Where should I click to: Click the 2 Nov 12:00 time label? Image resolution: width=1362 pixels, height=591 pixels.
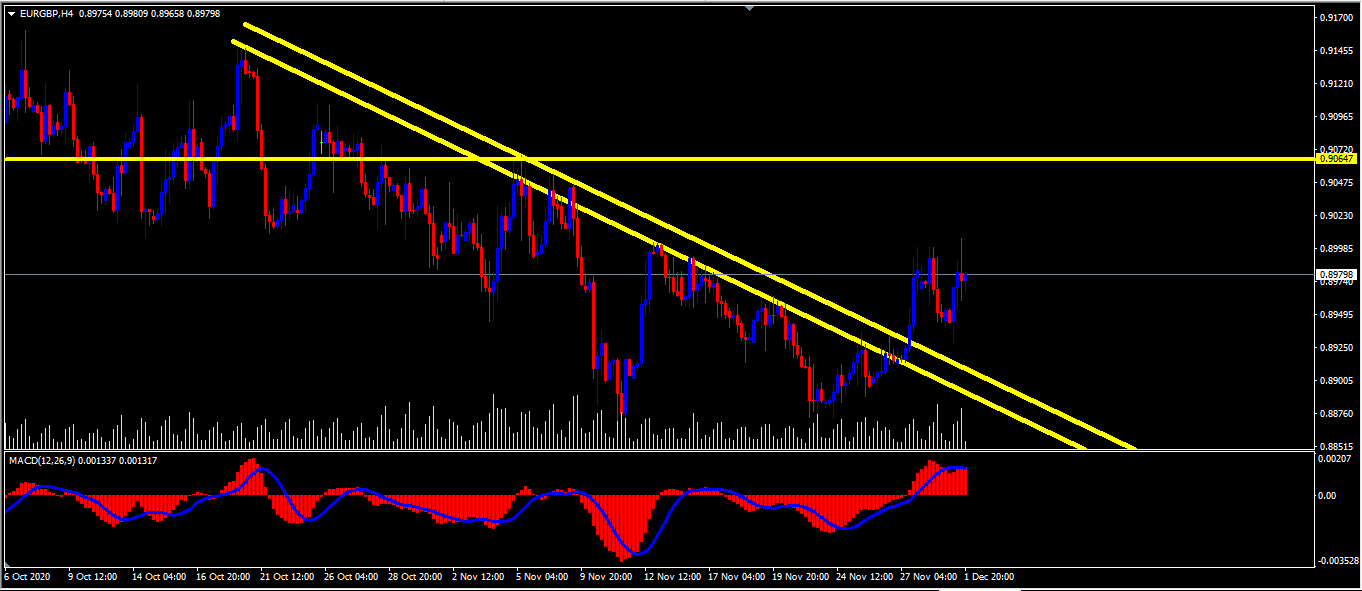(478, 577)
